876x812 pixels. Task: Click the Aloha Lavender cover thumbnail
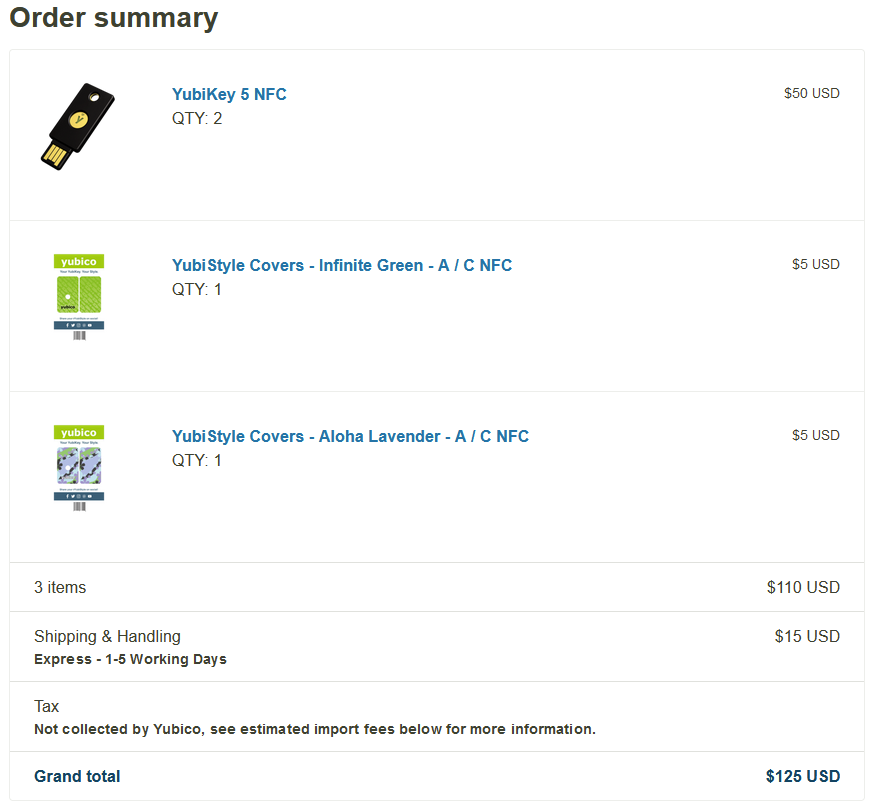tap(78, 467)
